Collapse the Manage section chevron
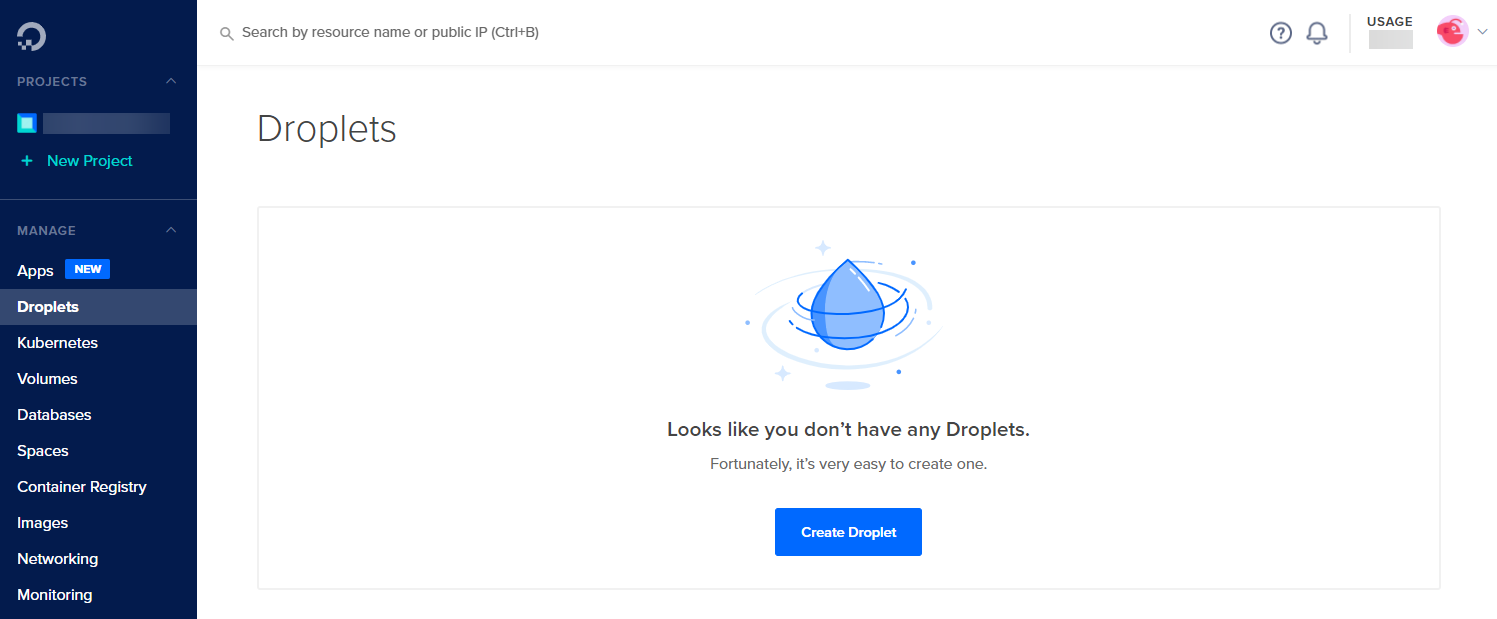The image size is (1497, 619). click(x=171, y=230)
